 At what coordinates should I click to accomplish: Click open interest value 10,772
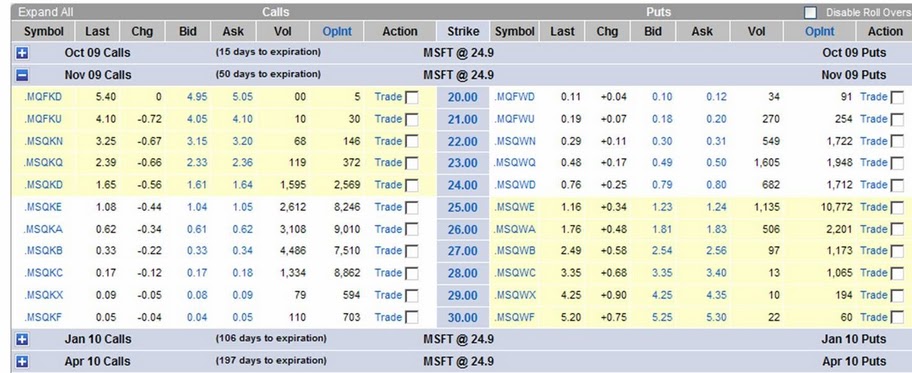pyautogui.click(x=836, y=207)
